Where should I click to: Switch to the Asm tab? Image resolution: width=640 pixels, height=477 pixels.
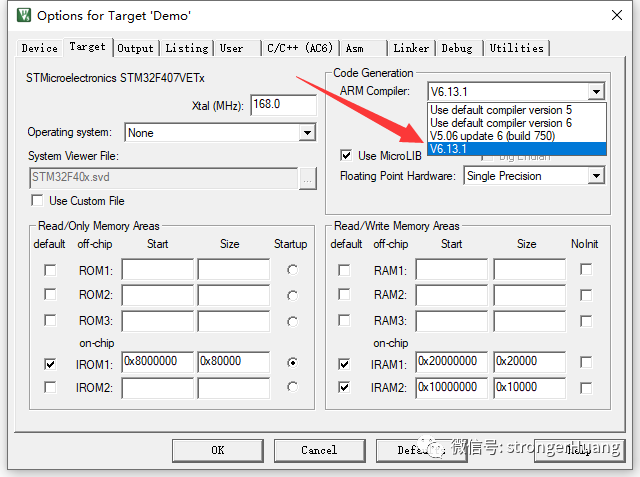pos(363,48)
